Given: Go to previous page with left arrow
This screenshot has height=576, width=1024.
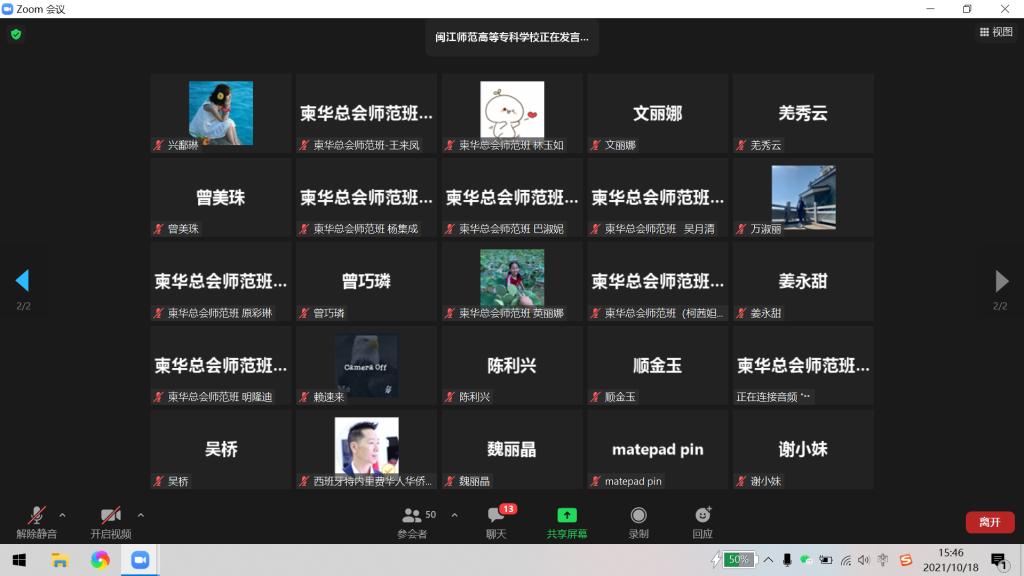Looking at the screenshot, I should (x=22, y=281).
